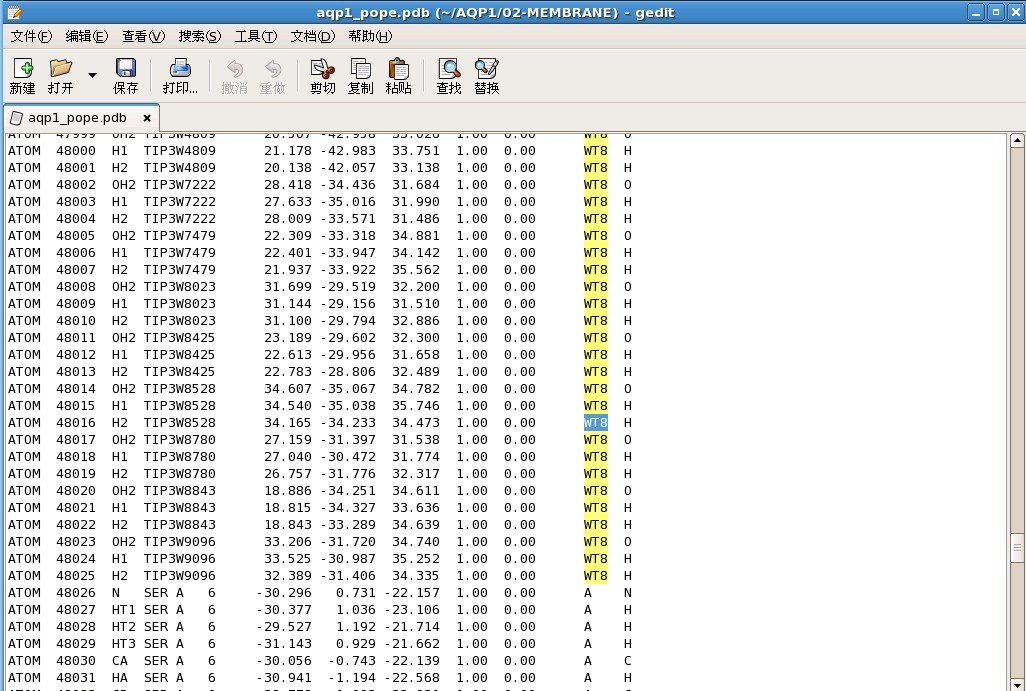1026x691 pixels.
Task: Click element symbol N on atom 48026 line
Action: click(x=628, y=593)
